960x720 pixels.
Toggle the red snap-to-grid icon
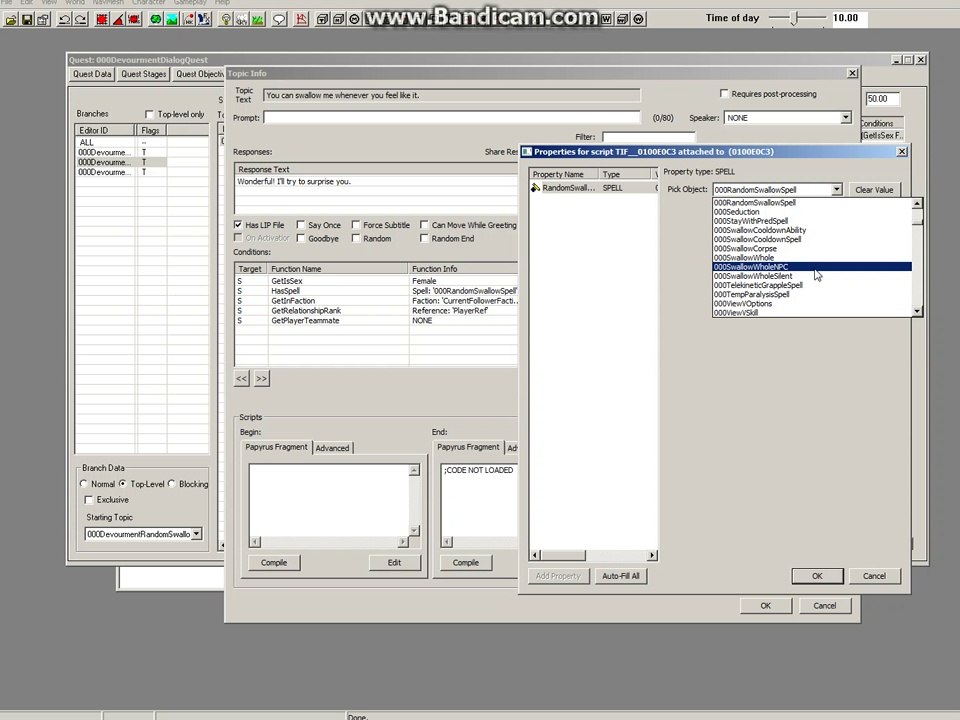102,20
